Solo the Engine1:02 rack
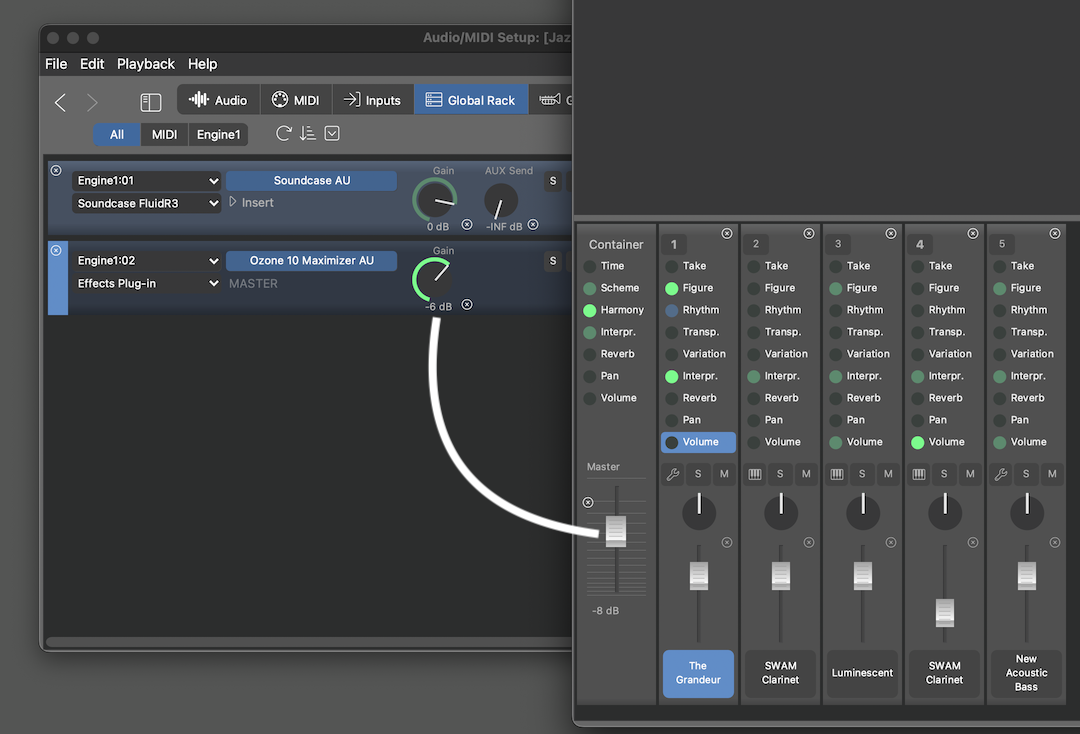Image resolution: width=1080 pixels, height=734 pixels. [552, 261]
